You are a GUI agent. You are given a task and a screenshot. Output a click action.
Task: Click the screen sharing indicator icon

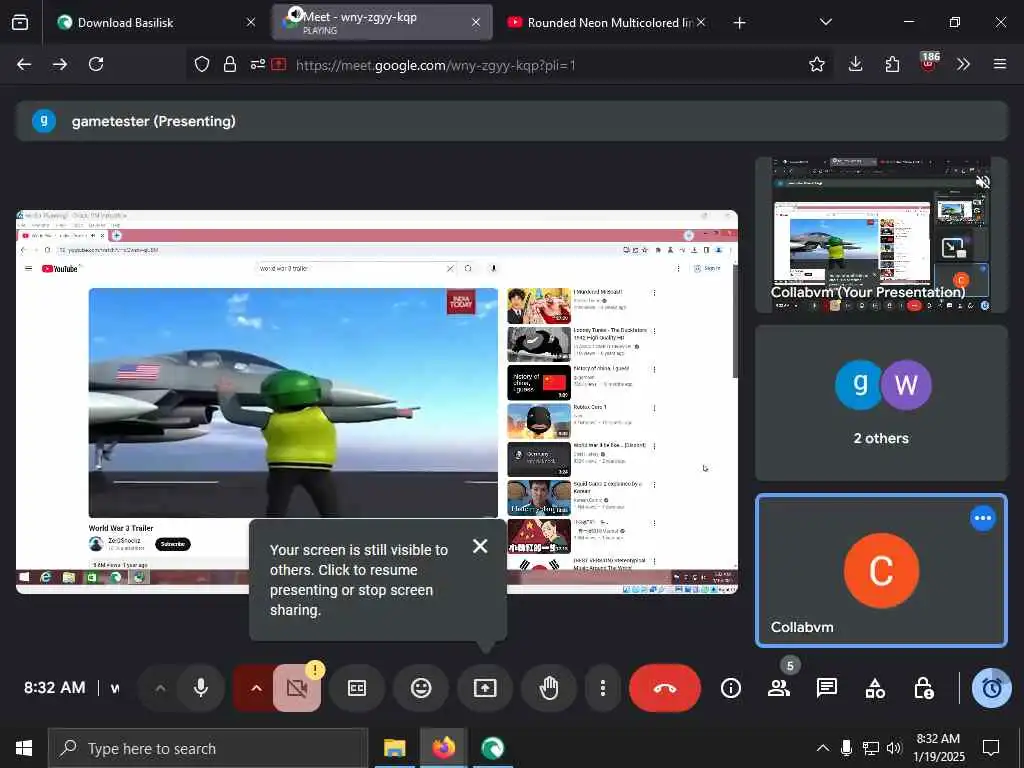[x=279, y=65]
